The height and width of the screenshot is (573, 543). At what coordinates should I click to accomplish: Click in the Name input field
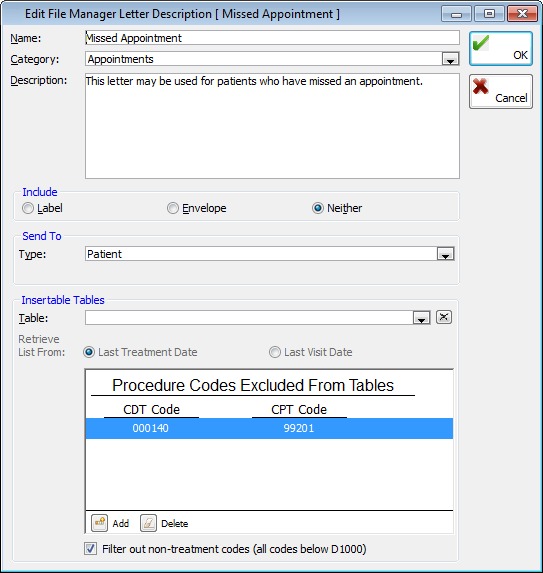[272, 38]
